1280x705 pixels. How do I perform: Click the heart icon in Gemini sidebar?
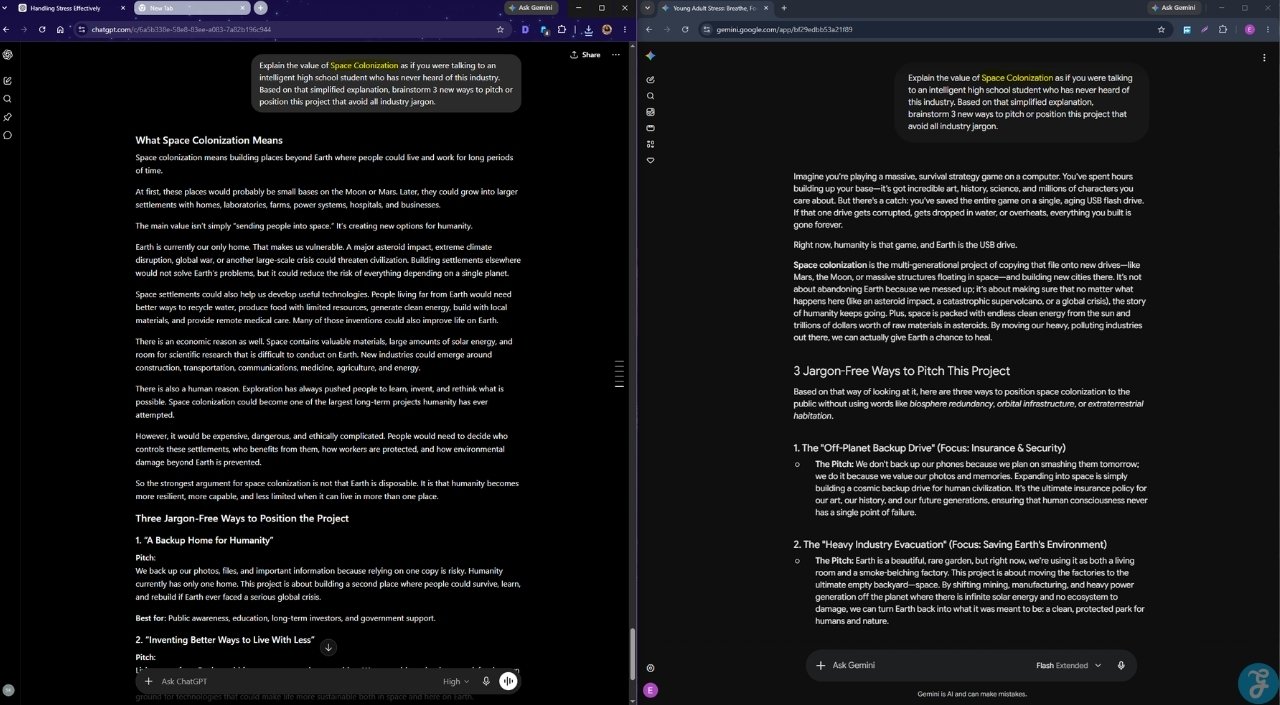pos(650,160)
